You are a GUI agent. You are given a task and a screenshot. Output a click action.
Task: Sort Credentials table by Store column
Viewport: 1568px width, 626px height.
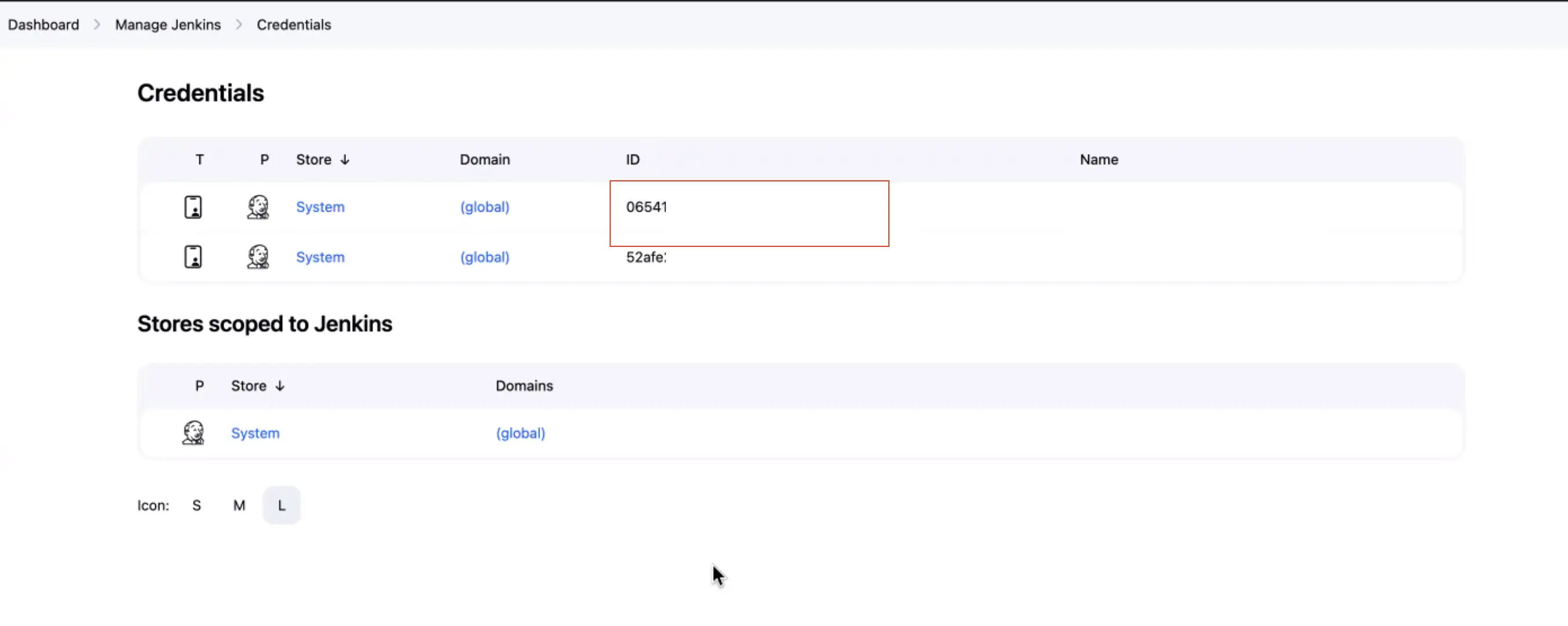tap(323, 159)
